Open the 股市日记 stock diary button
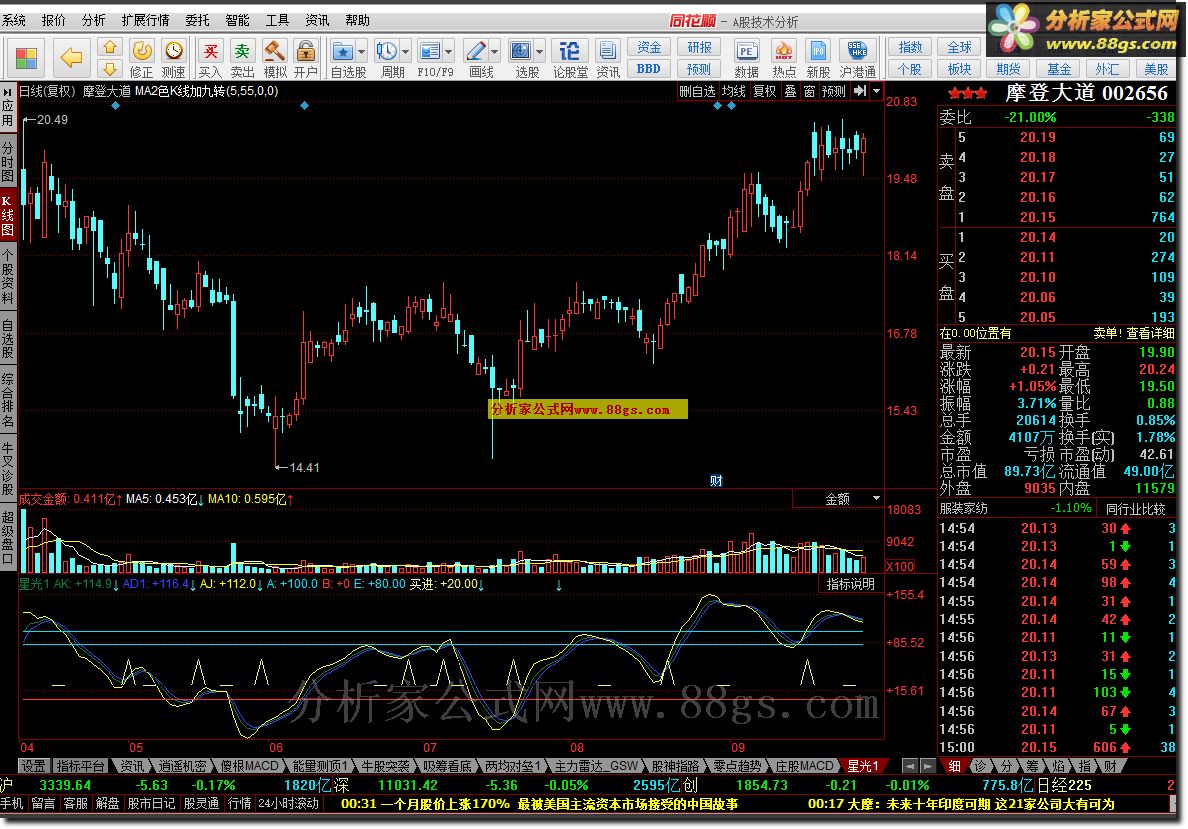This screenshot has height=829, width=1188. coord(151,803)
